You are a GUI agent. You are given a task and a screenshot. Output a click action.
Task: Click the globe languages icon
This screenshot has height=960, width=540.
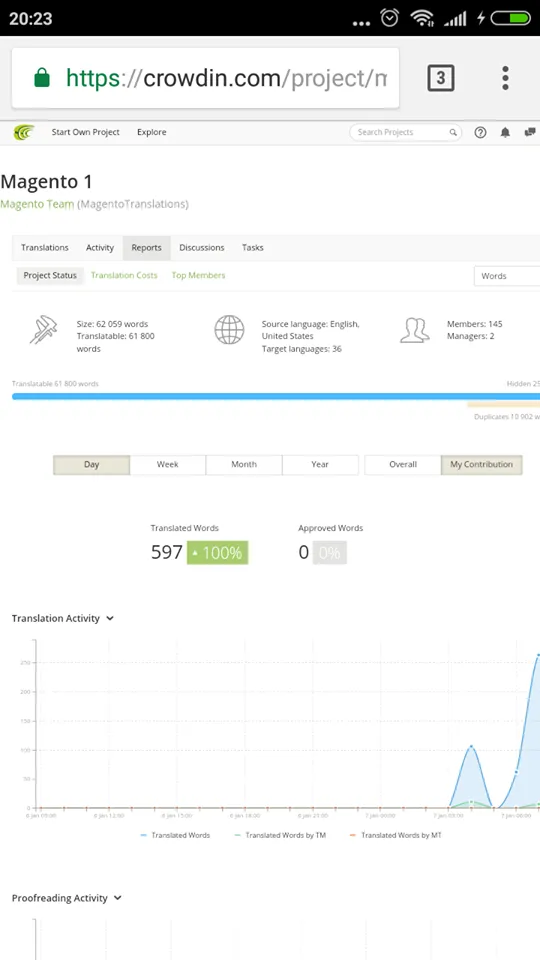pyautogui.click(x=229, y=329)
